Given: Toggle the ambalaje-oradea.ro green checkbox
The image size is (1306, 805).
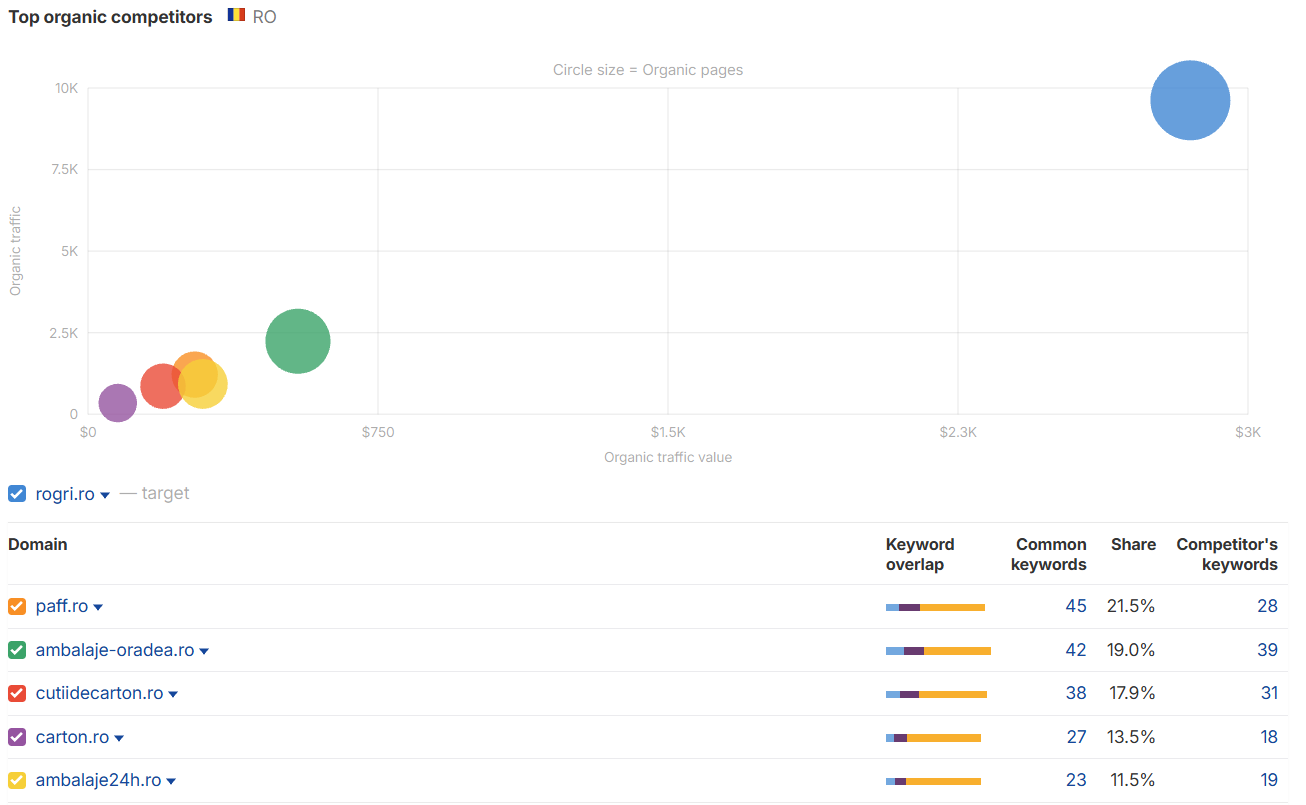Looking at the screenshot, I should (x=17, y=650).
